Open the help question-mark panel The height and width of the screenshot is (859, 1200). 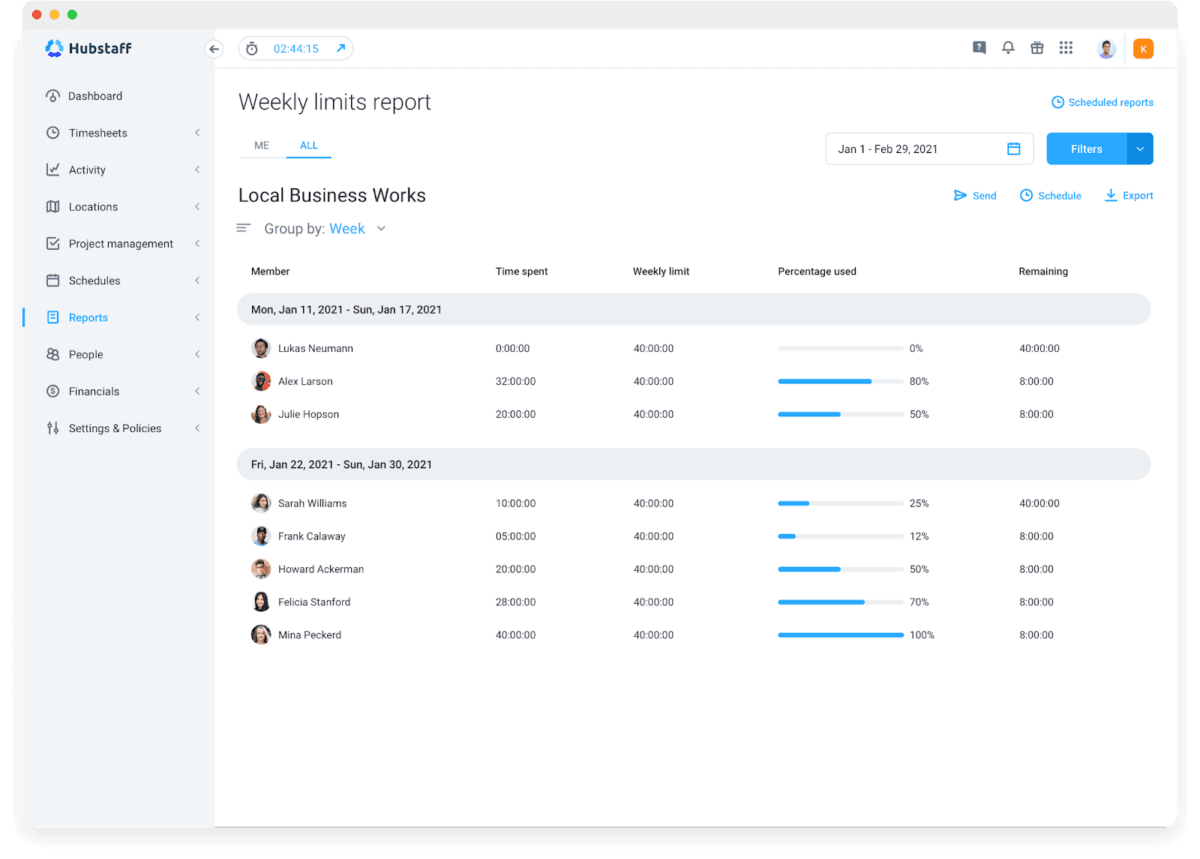click(979, 47)
